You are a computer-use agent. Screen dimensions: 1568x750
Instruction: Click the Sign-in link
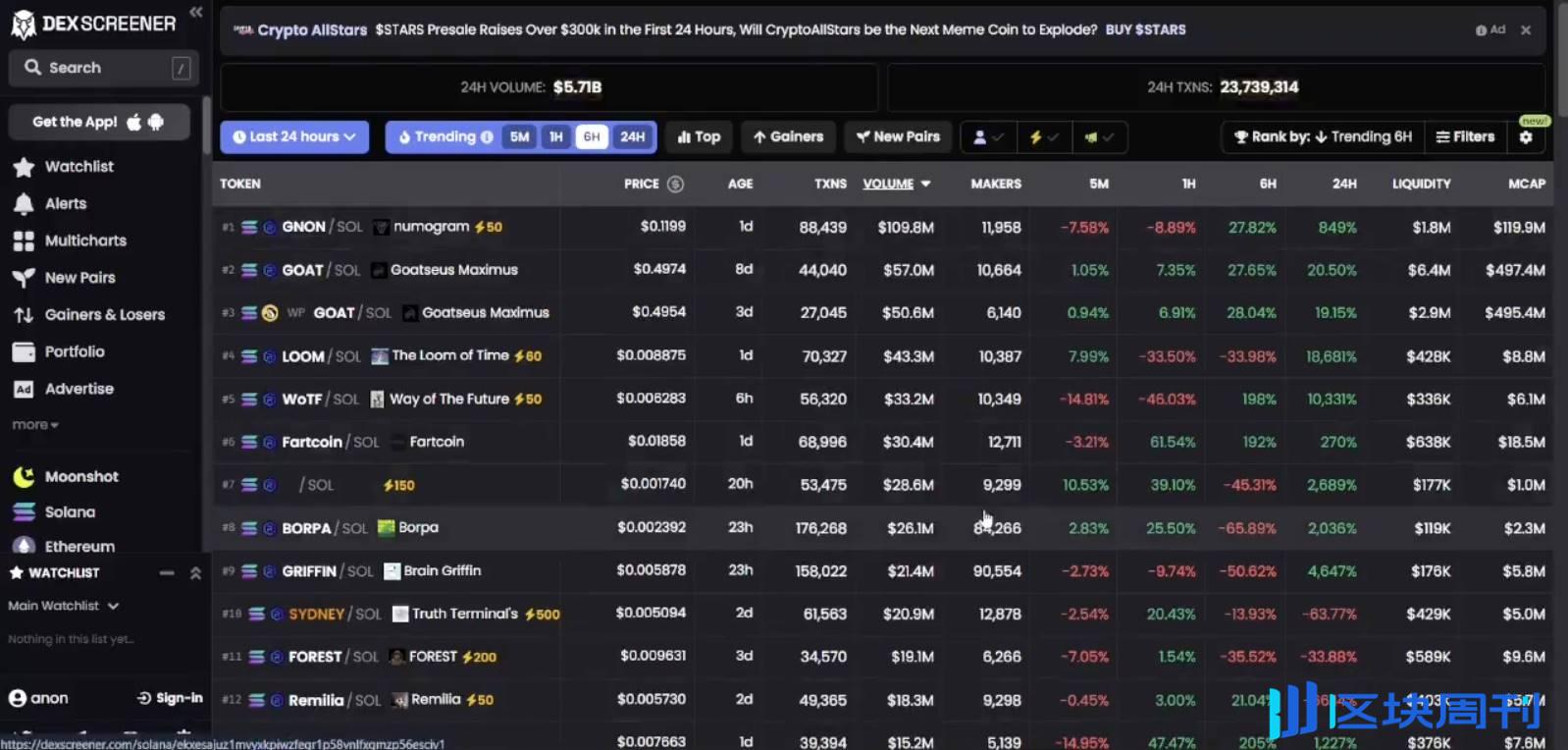click(x=170, y=698)
